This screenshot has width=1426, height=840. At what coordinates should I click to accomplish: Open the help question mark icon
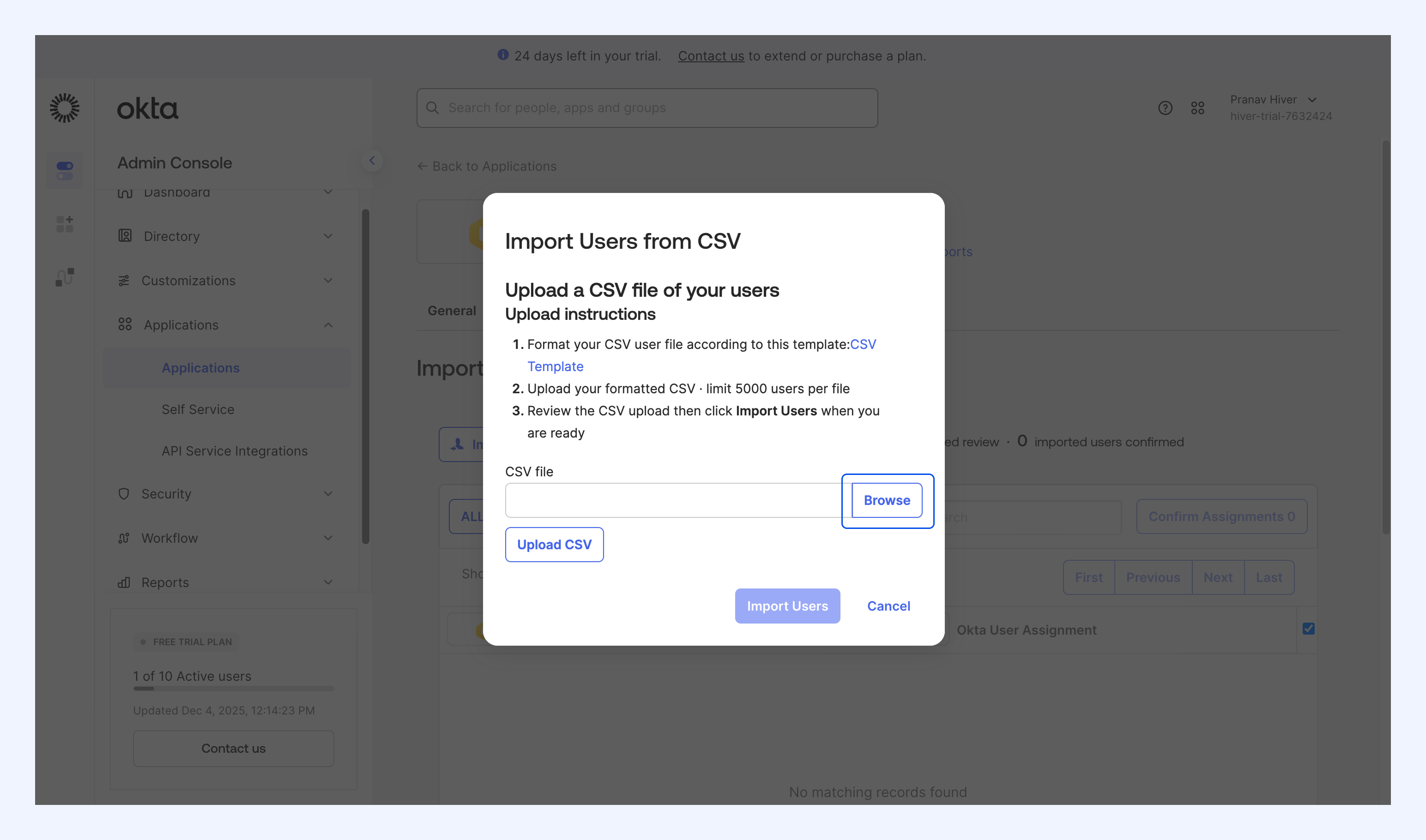(x=1165, y=108)
